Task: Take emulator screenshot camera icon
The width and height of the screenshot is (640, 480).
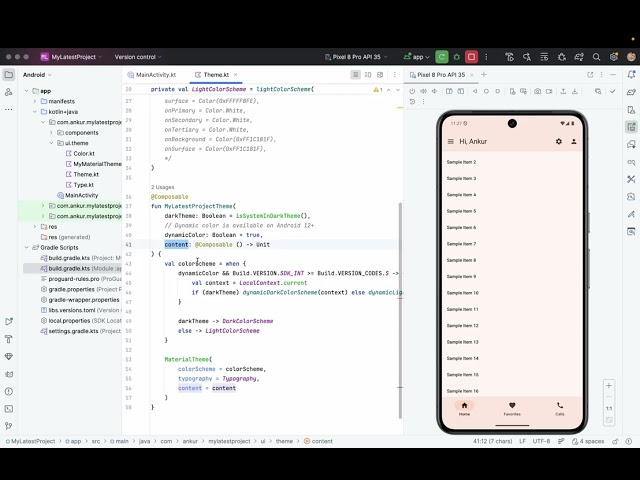Action: point(538,91)
